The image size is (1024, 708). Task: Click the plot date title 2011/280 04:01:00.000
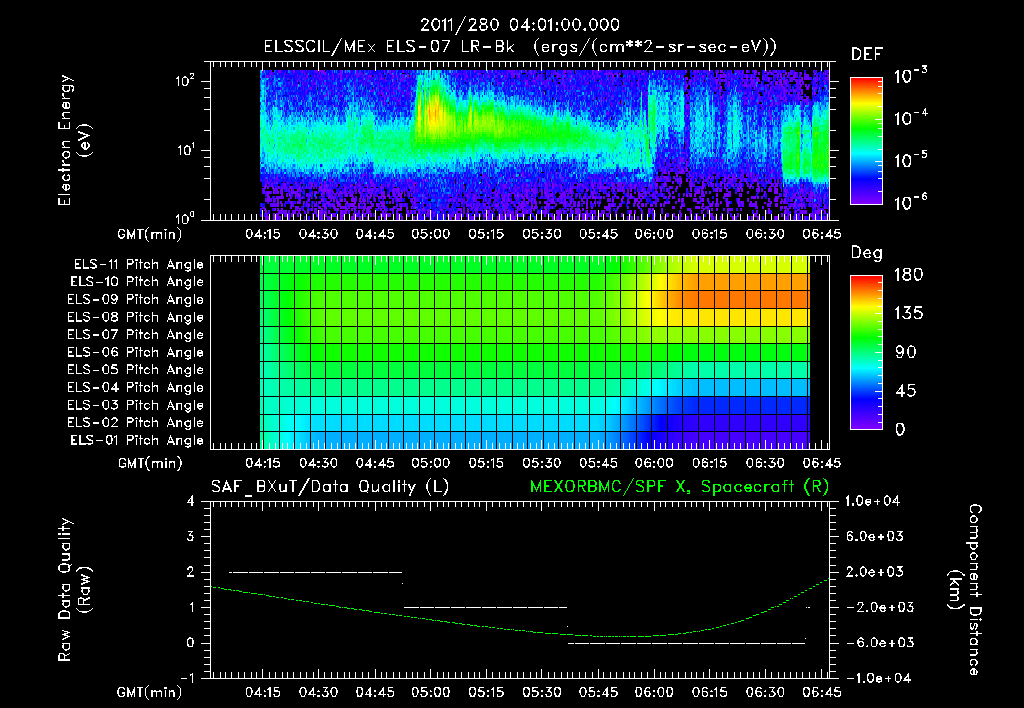pos(519,25)
